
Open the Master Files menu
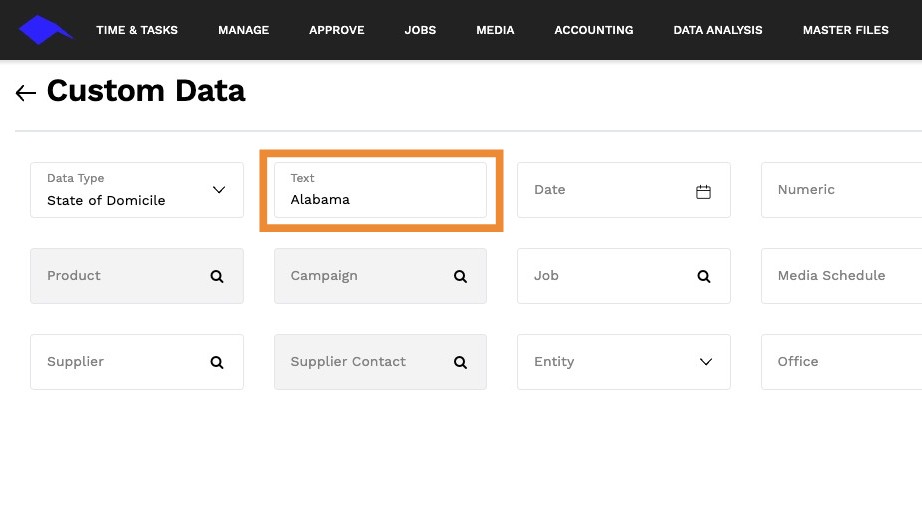pos(846,30)
